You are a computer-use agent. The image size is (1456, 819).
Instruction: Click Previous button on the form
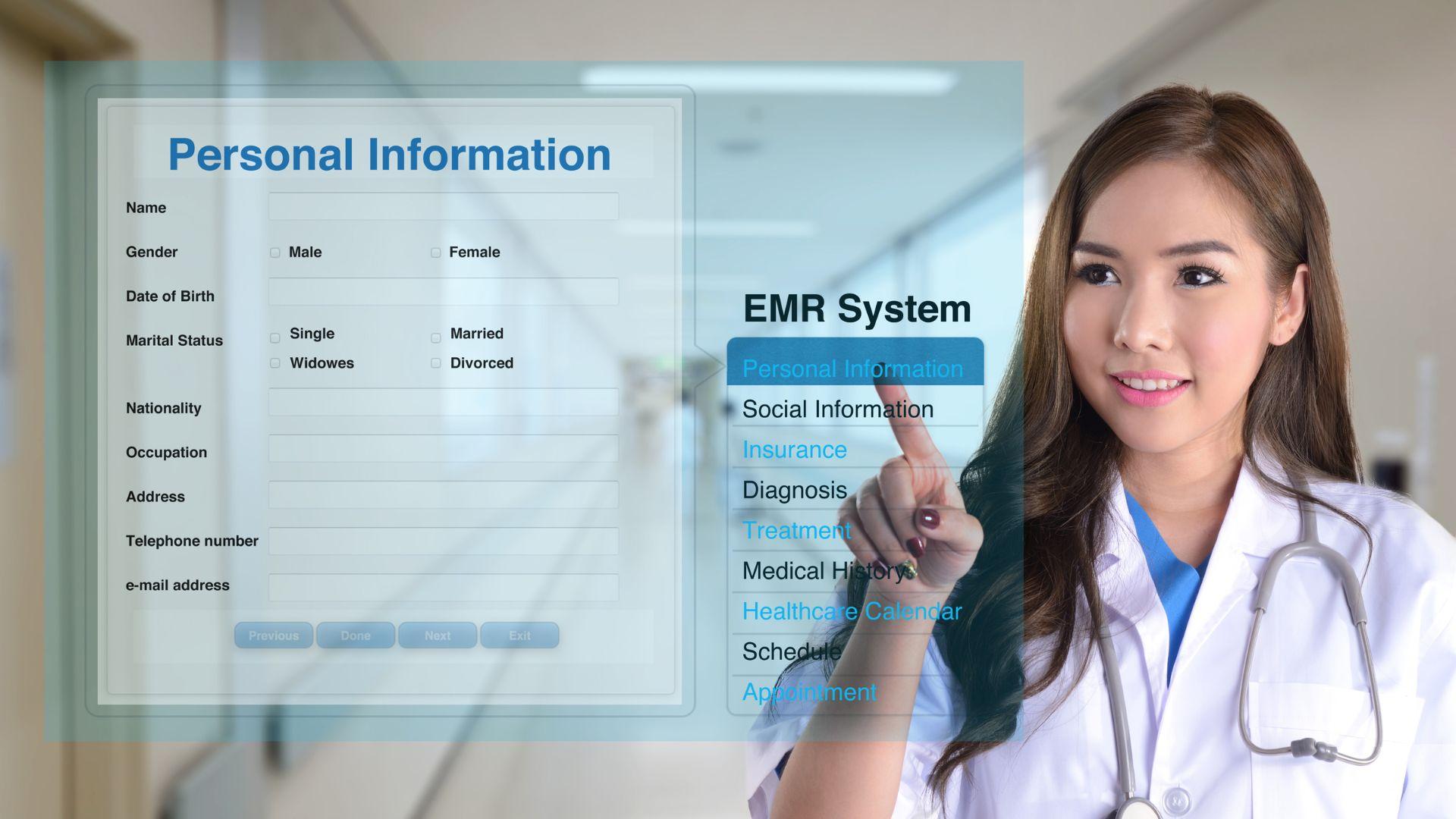tap(273, 634)
